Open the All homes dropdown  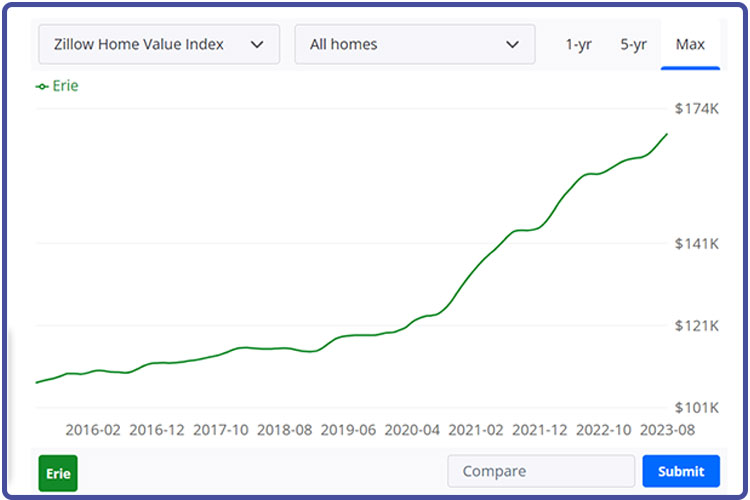coord(415,44)
